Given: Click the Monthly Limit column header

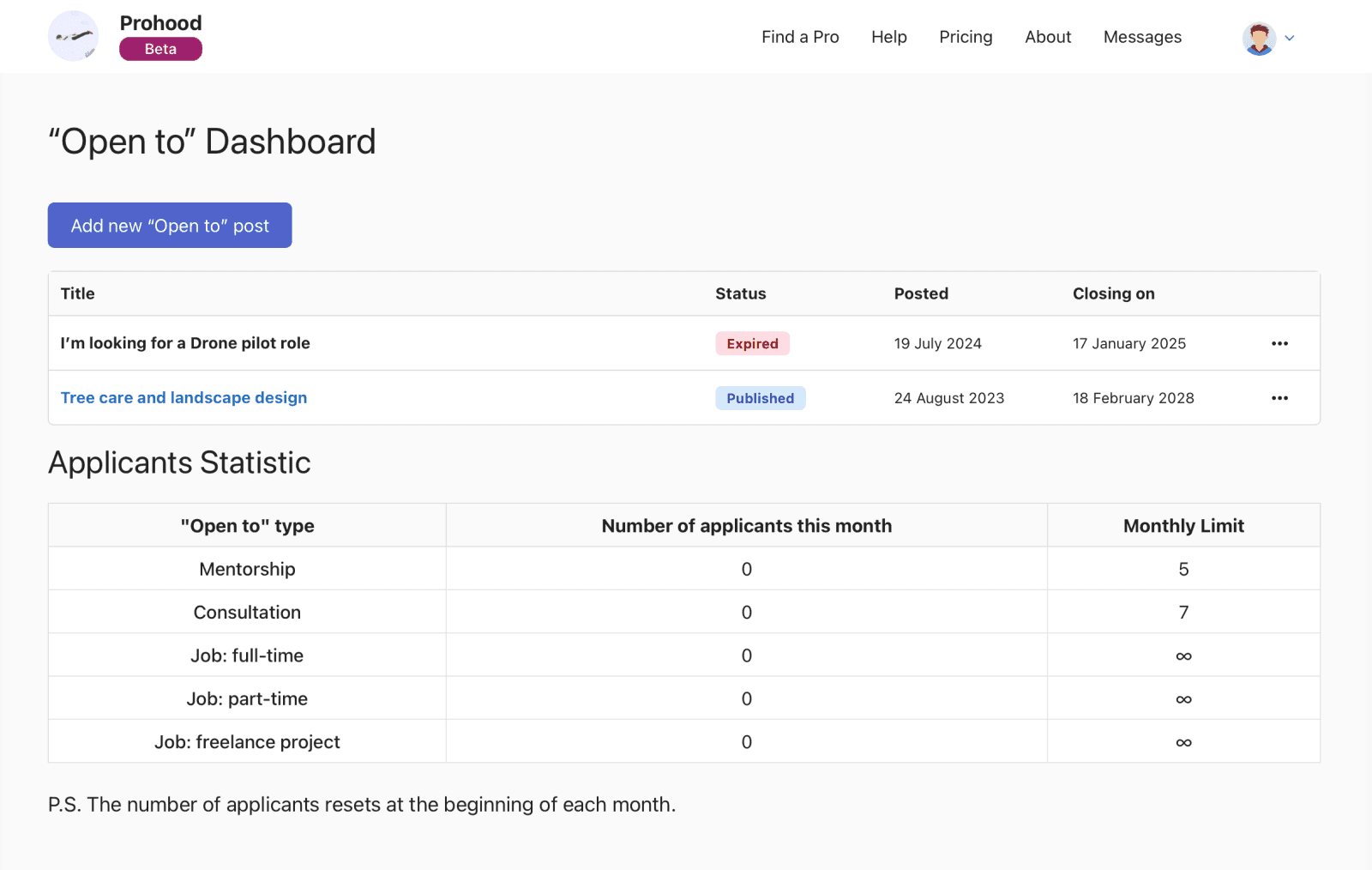Looking at the screenshot, I should pyautogui.click(x=1183, y=526).
